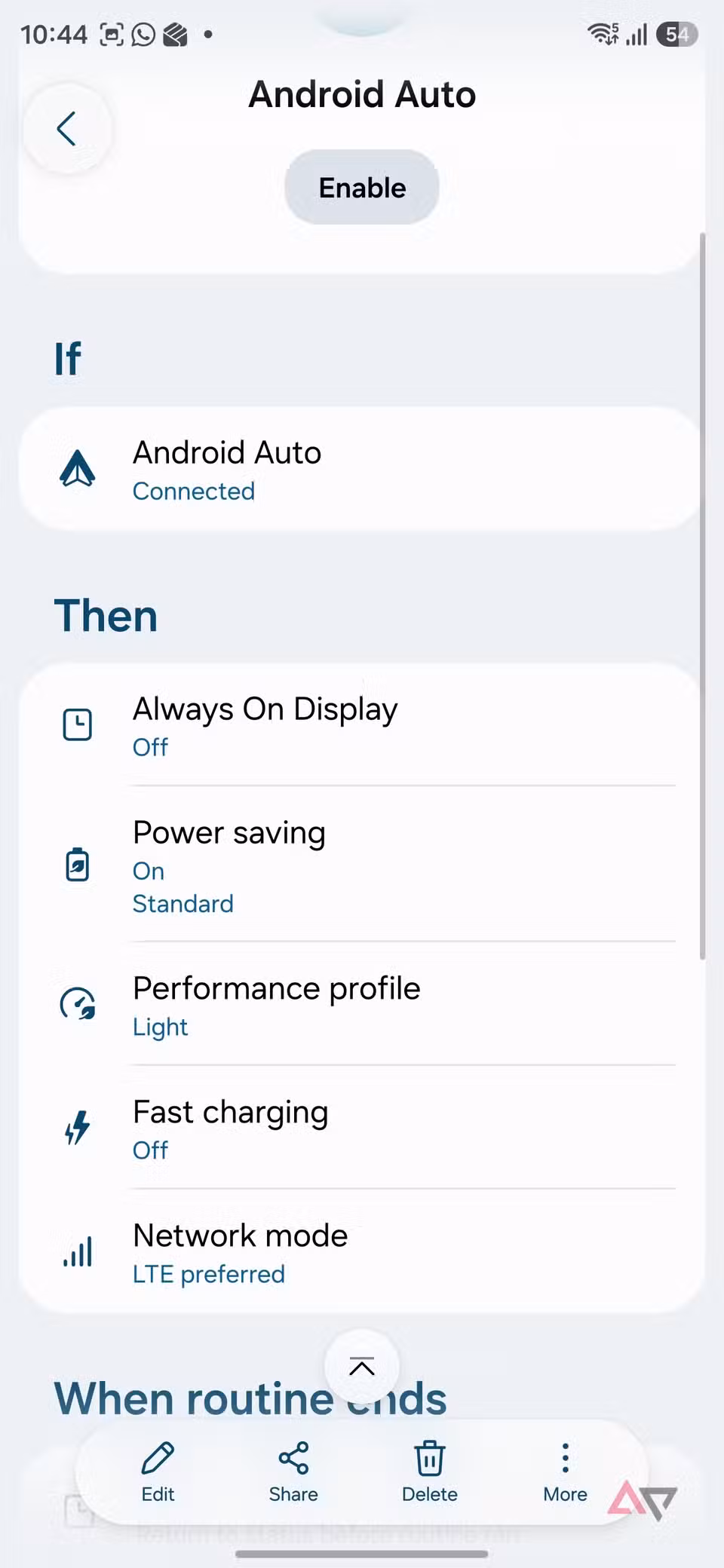The image size is (724, 1568).
Task: Select Network mode LTE preferred entry
Action: (362, 1251)
